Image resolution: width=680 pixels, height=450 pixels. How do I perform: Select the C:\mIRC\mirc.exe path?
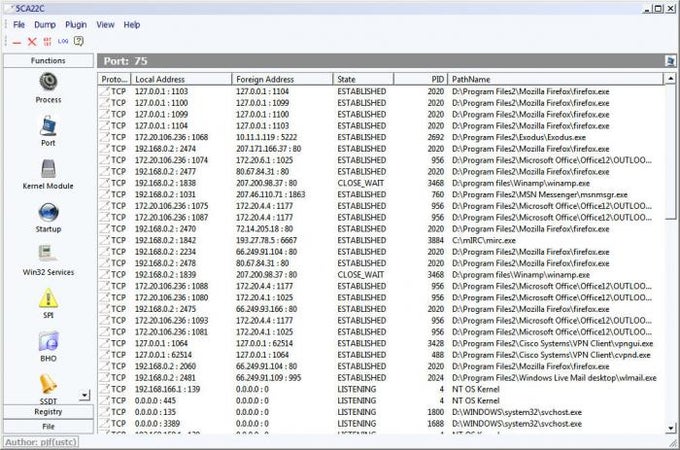(484, 240)
